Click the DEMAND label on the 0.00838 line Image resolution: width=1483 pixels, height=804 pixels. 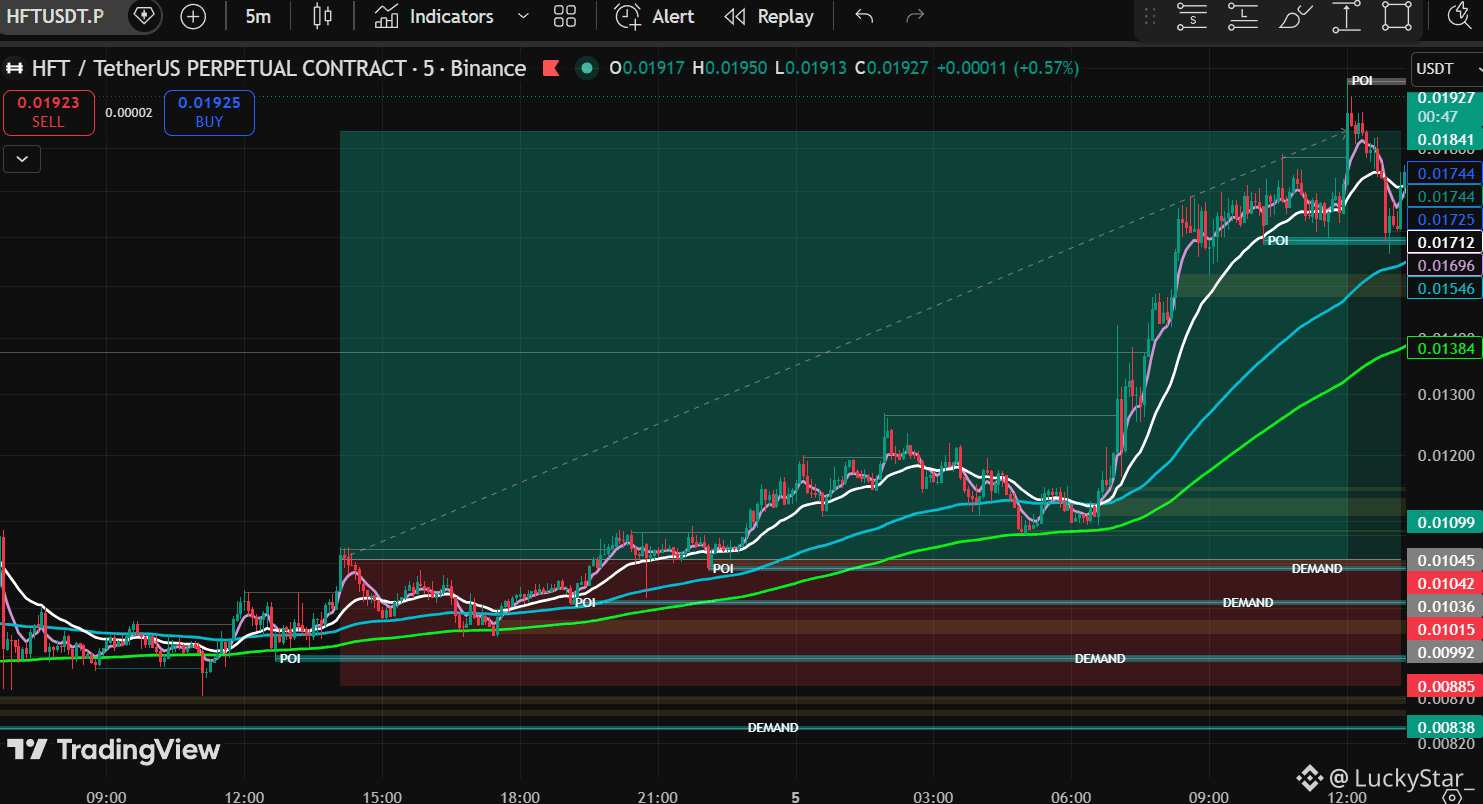pyautogui.click(x=773, y=728)
